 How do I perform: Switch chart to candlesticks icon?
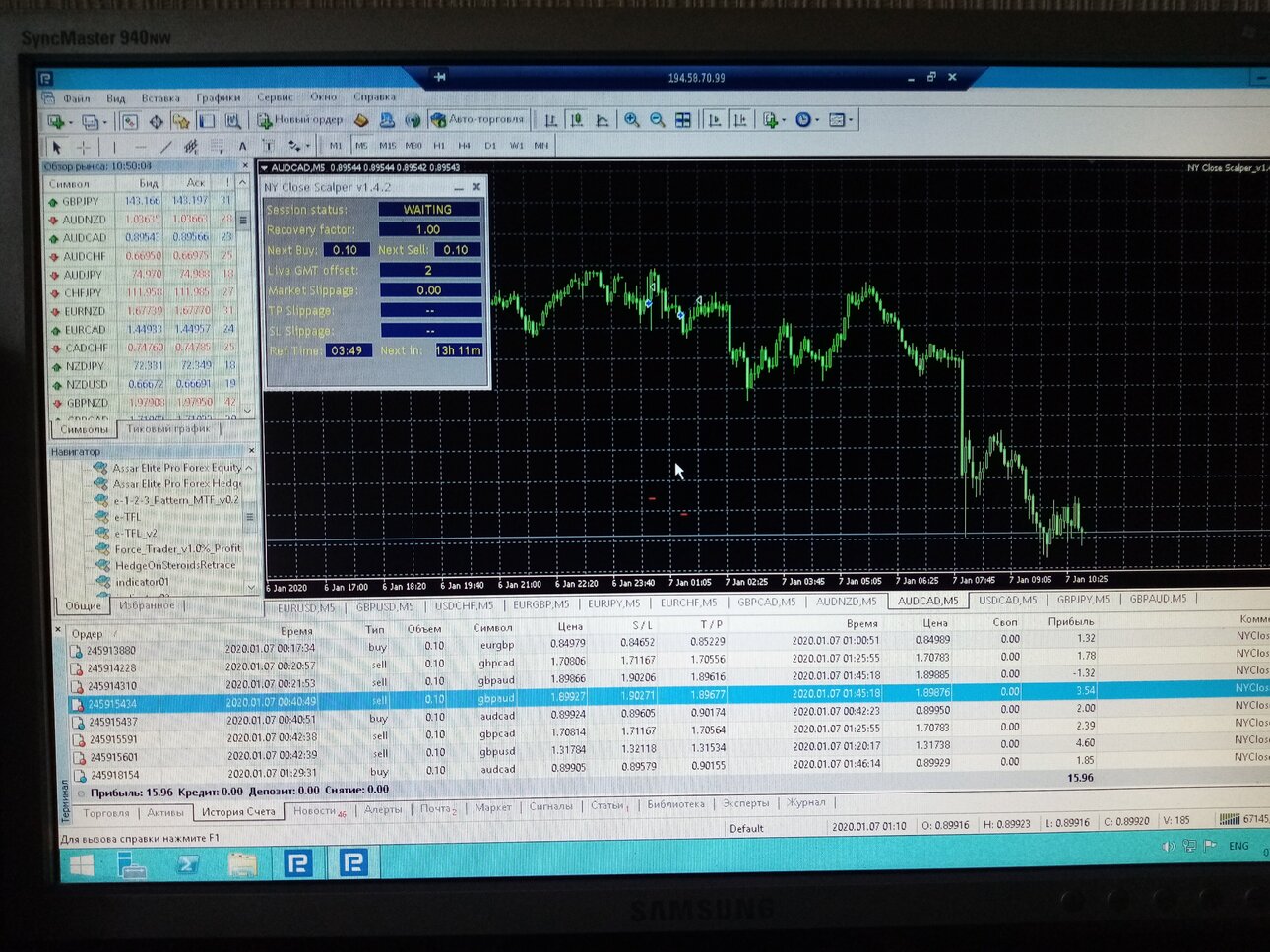(x=577, y=120)
